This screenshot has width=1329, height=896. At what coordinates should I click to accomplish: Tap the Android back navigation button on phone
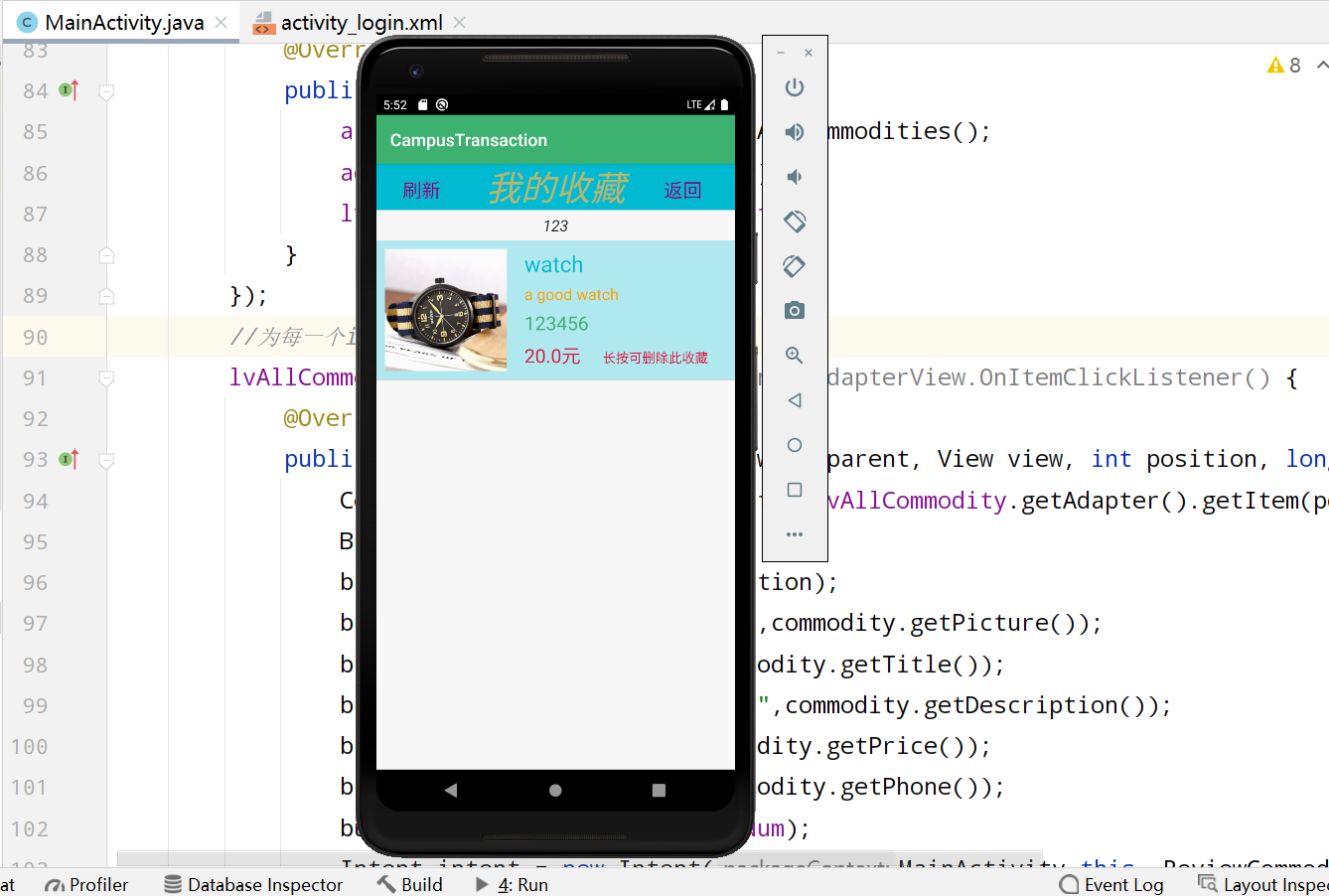click(x=451, y=791)
